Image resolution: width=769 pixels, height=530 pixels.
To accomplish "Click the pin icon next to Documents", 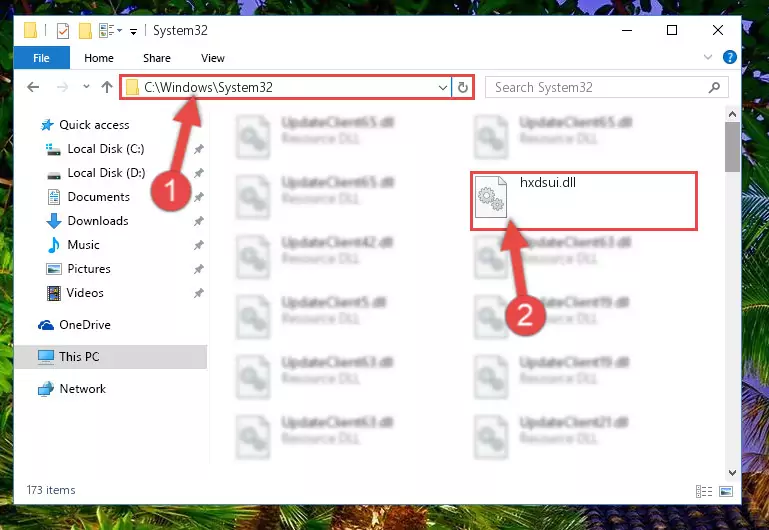I will pos(199,197).
